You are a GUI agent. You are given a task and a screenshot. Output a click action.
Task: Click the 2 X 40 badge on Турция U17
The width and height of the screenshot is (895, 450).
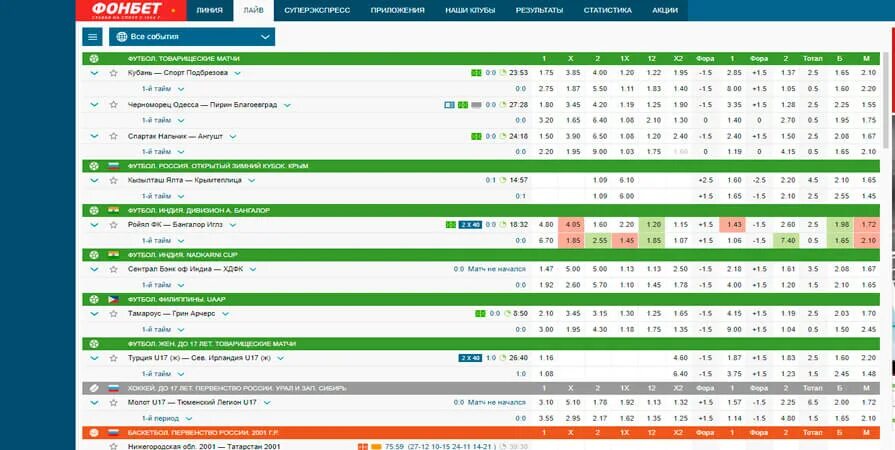(470, 358)
